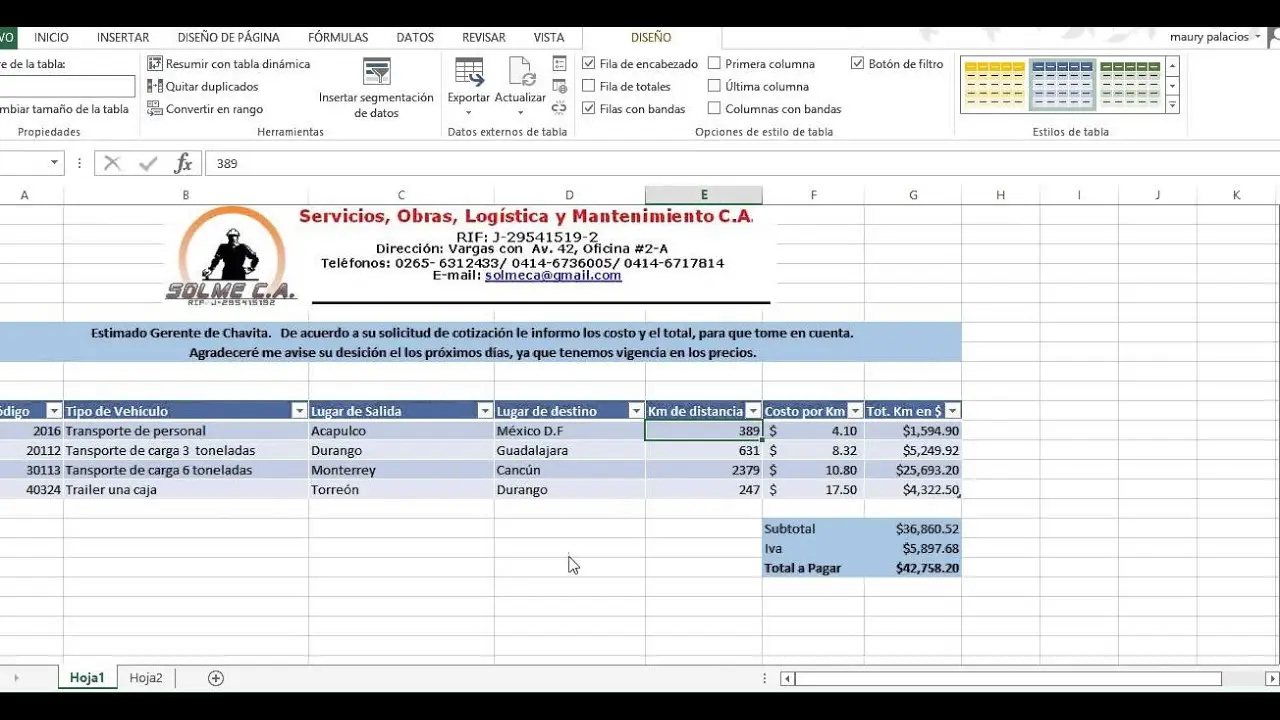Click open-in-browser icon beside Actualizar
This screenshot has height=720, width=1280.
click(559, 86)
